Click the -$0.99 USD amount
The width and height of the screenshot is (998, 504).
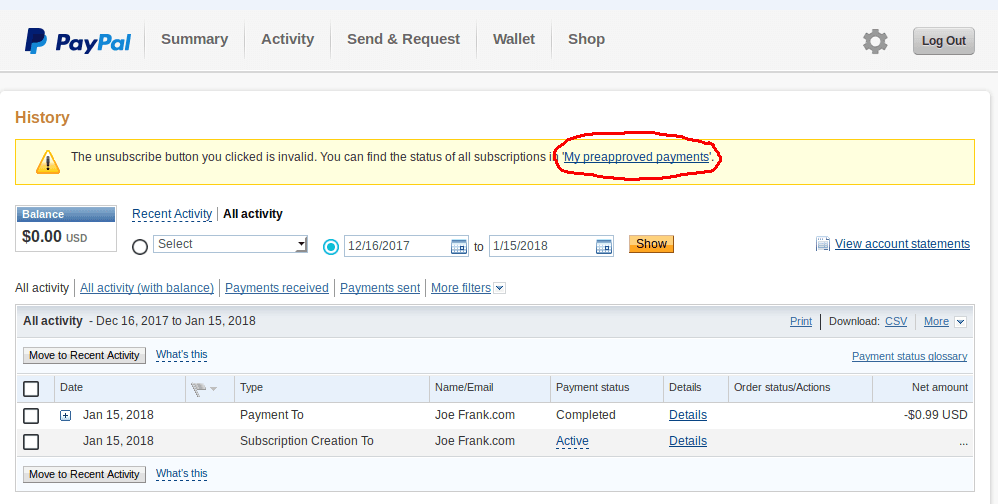click(x=936, y=416)
